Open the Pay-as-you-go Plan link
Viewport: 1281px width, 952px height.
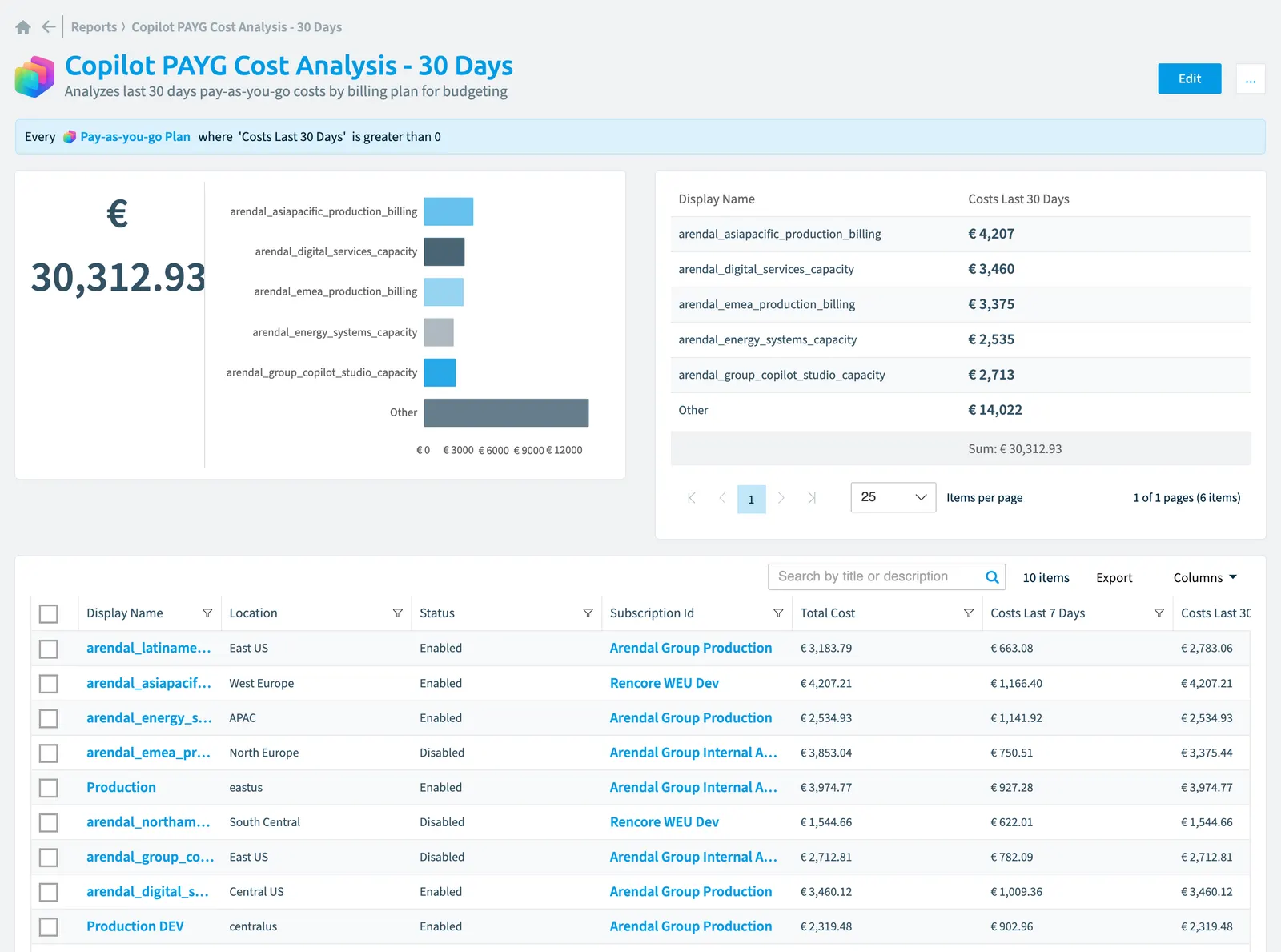coord(135,137)
